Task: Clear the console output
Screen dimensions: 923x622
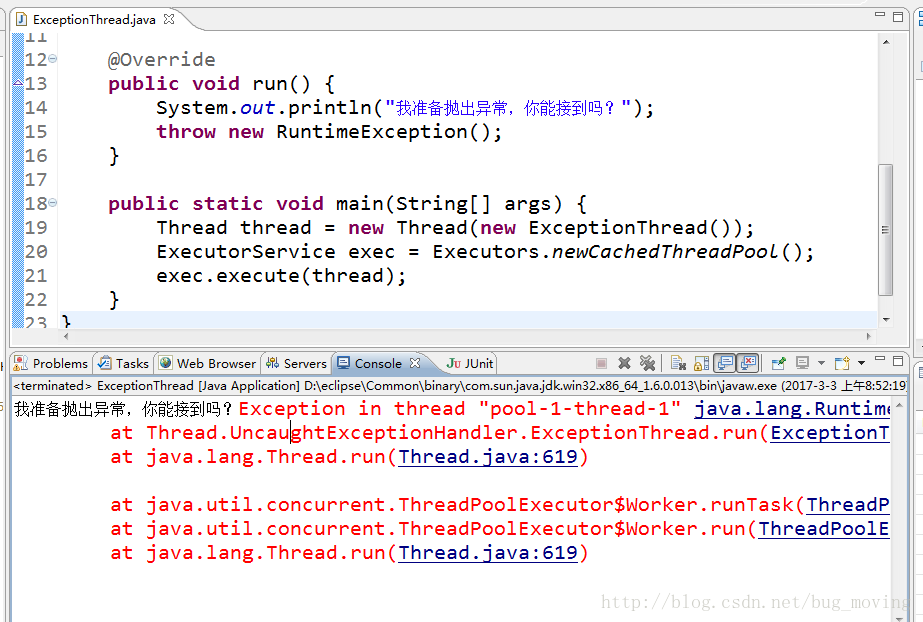Action: pyautogui.click(x=678, y=363)
